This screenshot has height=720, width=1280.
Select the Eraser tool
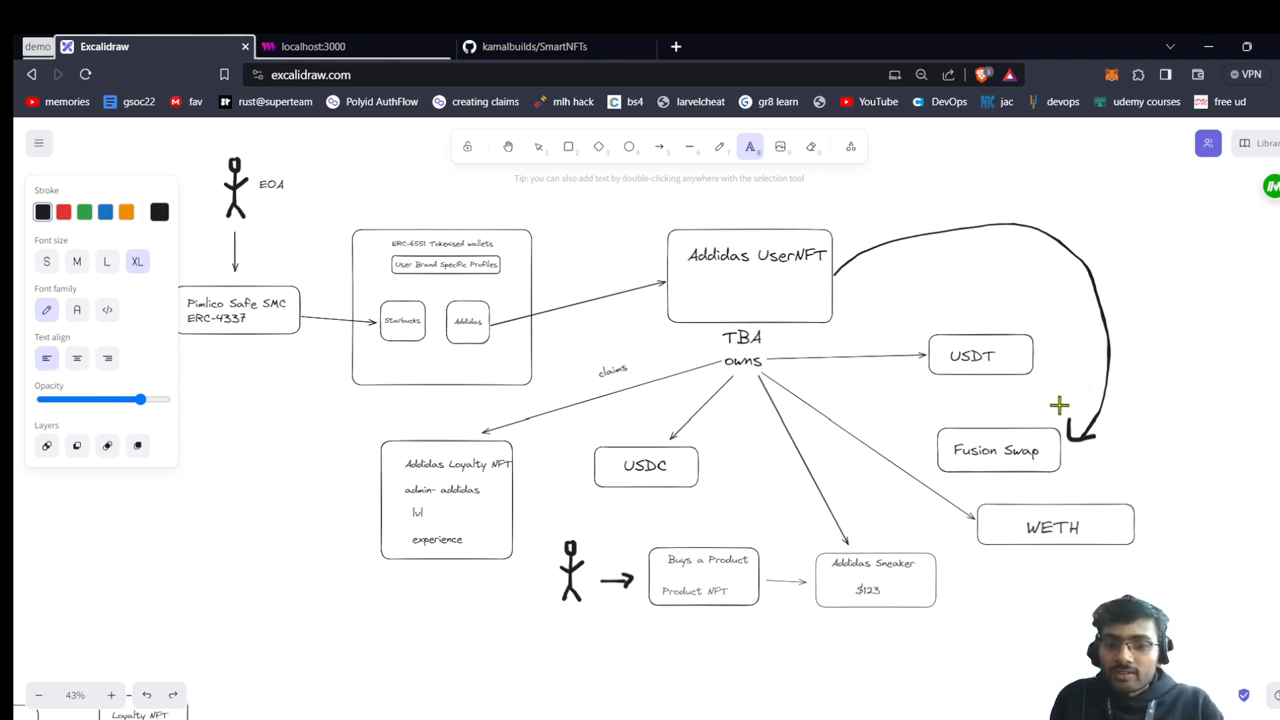tap(811, 147)
